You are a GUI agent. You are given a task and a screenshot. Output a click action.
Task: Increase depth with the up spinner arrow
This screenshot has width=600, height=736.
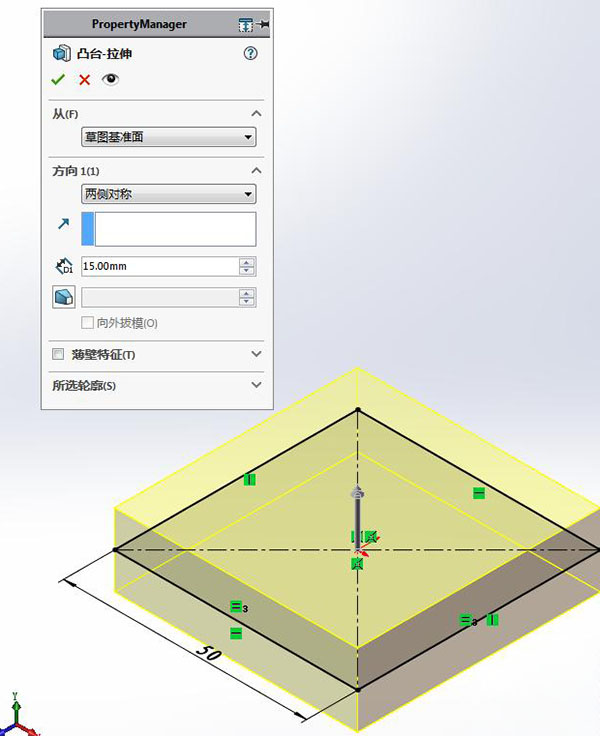tap(247, 262)
